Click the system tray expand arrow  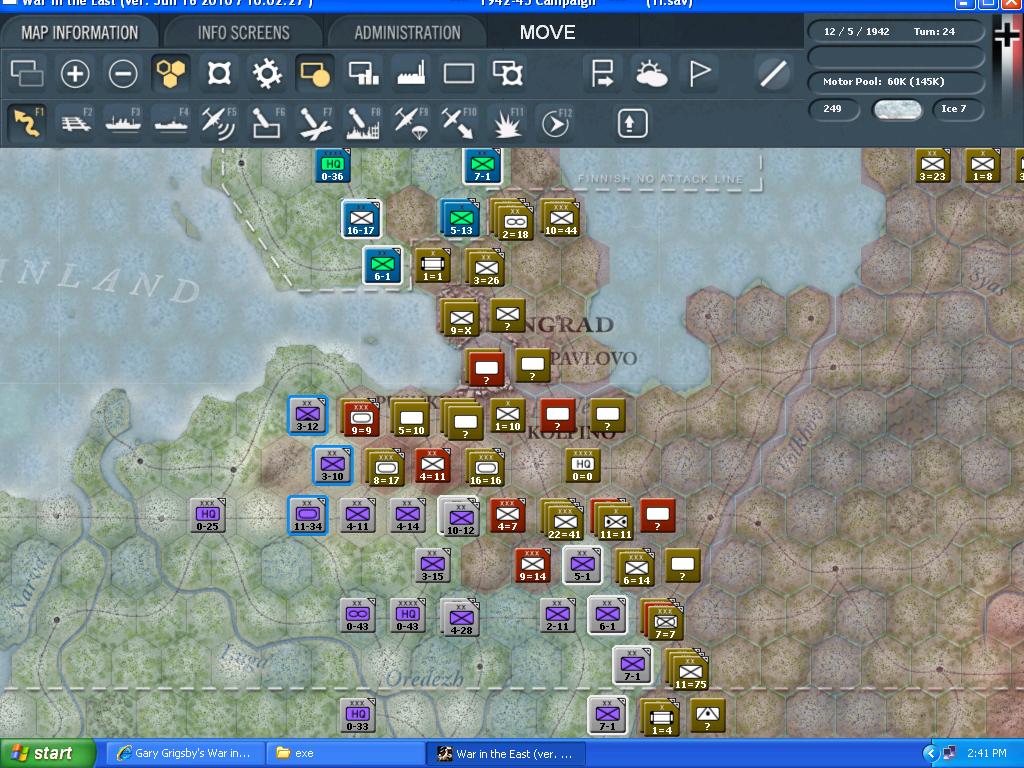pos(930,754)
